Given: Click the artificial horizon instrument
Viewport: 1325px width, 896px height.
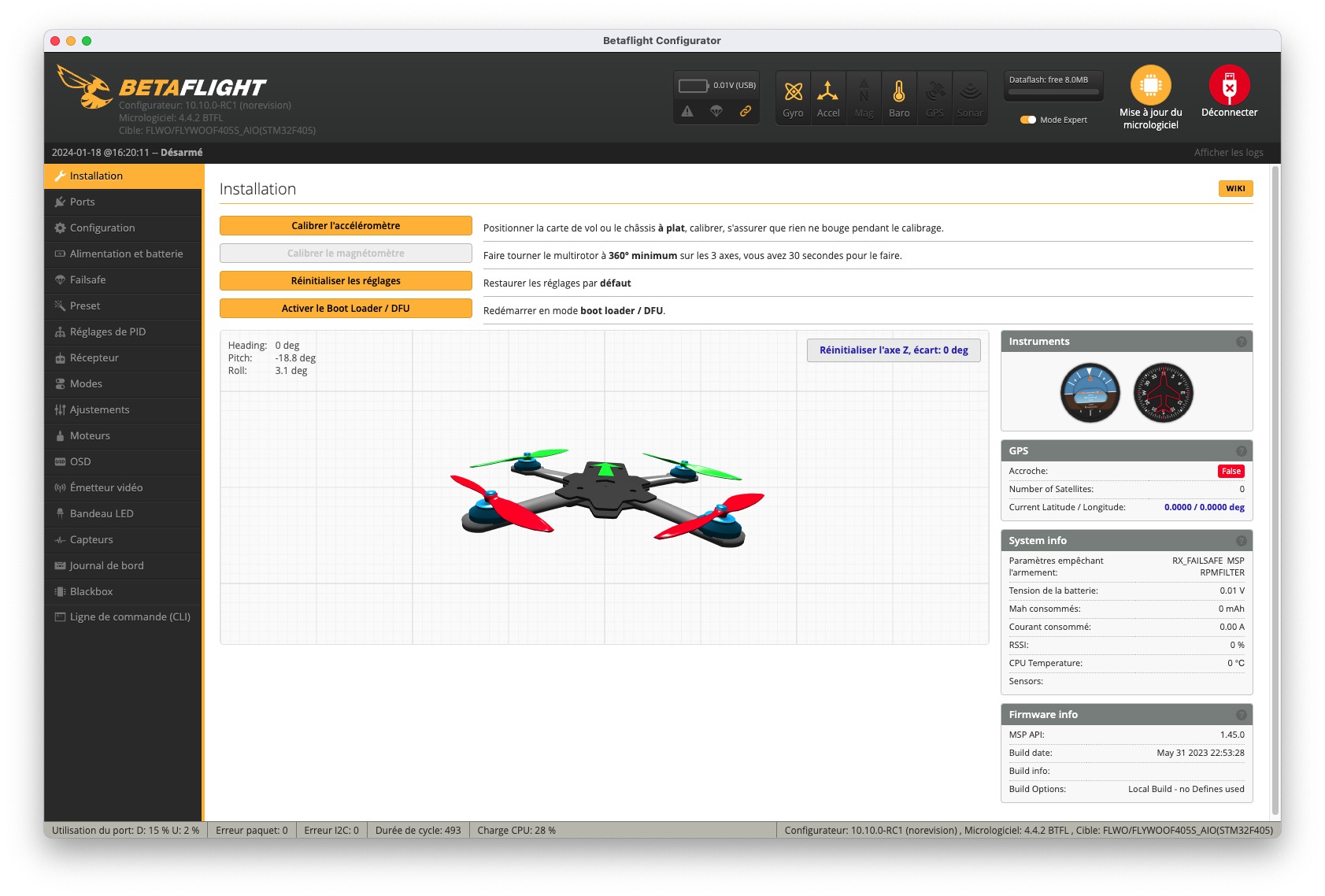Looking at the screenshot, I should click(x=1090, y=392).
